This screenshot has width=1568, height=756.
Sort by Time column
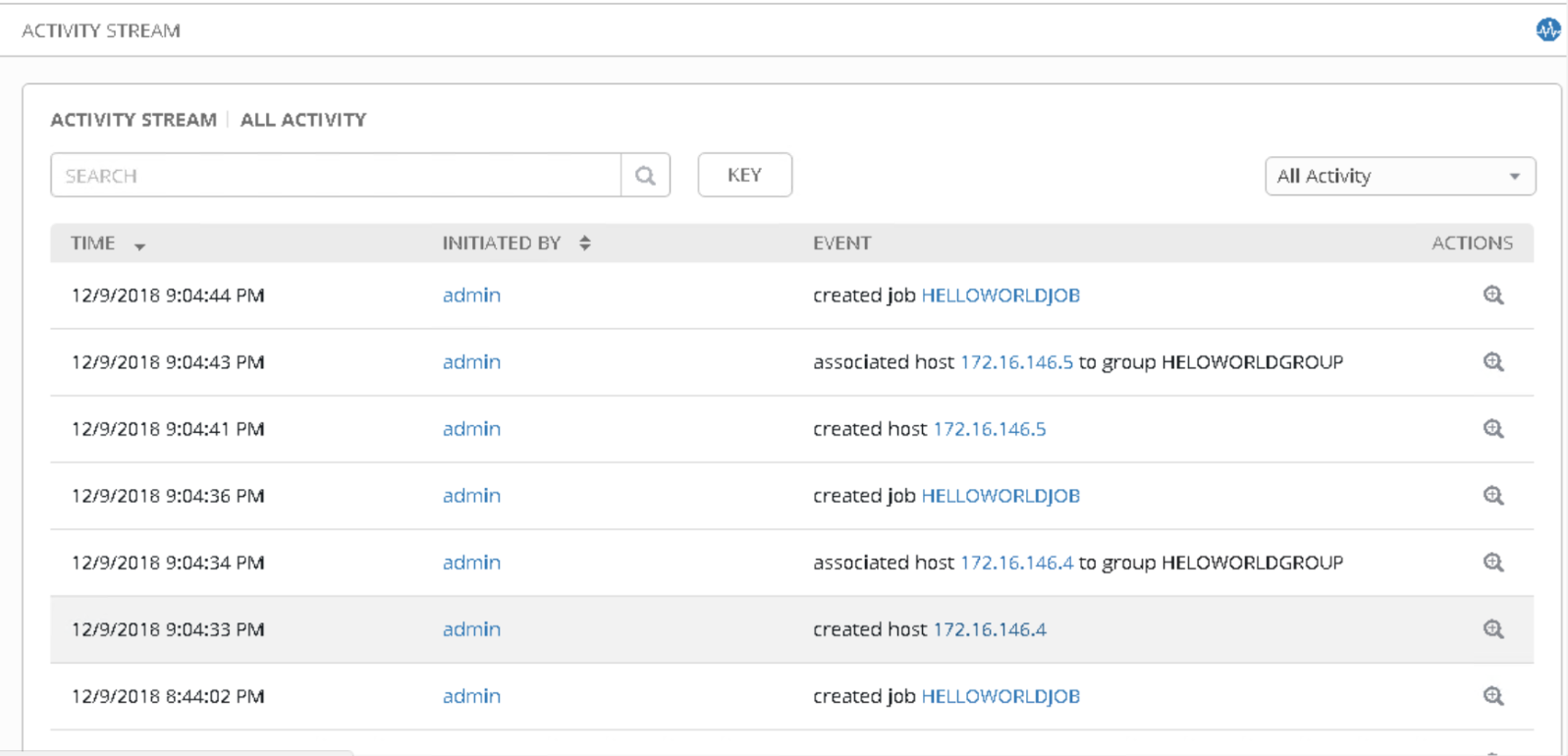point(108,243)
